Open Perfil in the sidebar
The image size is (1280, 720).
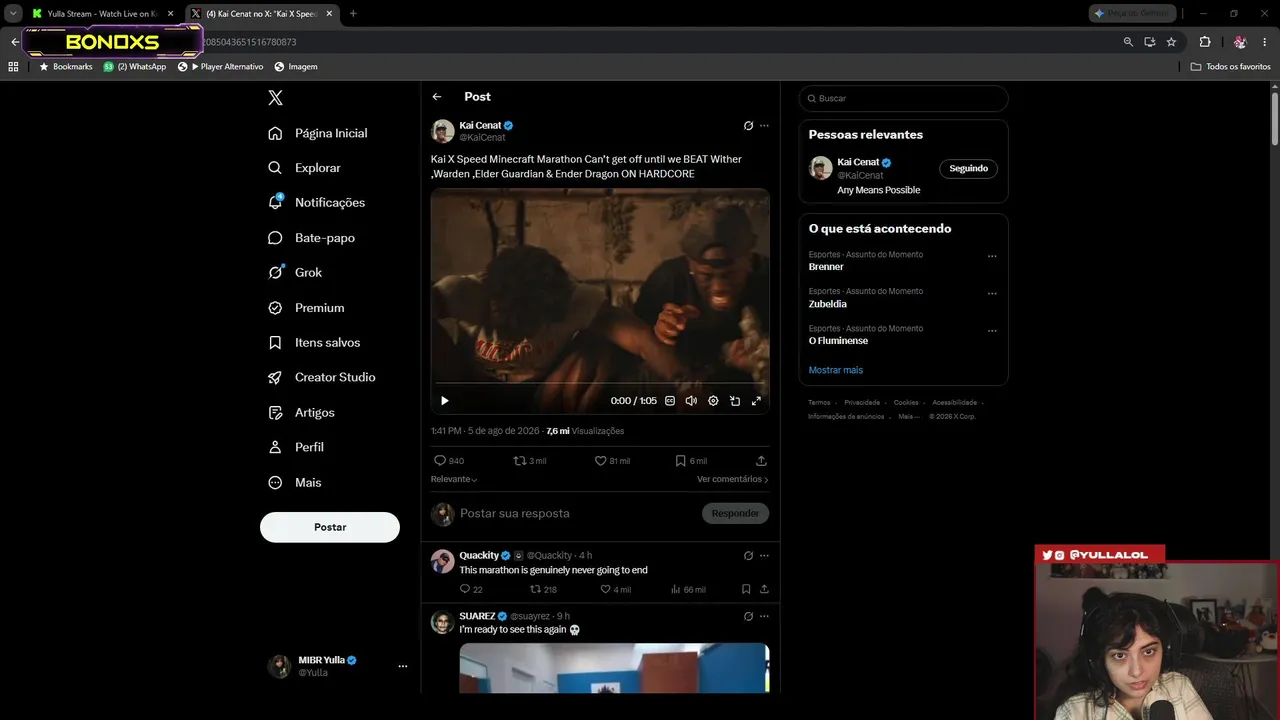pos(296,447)
